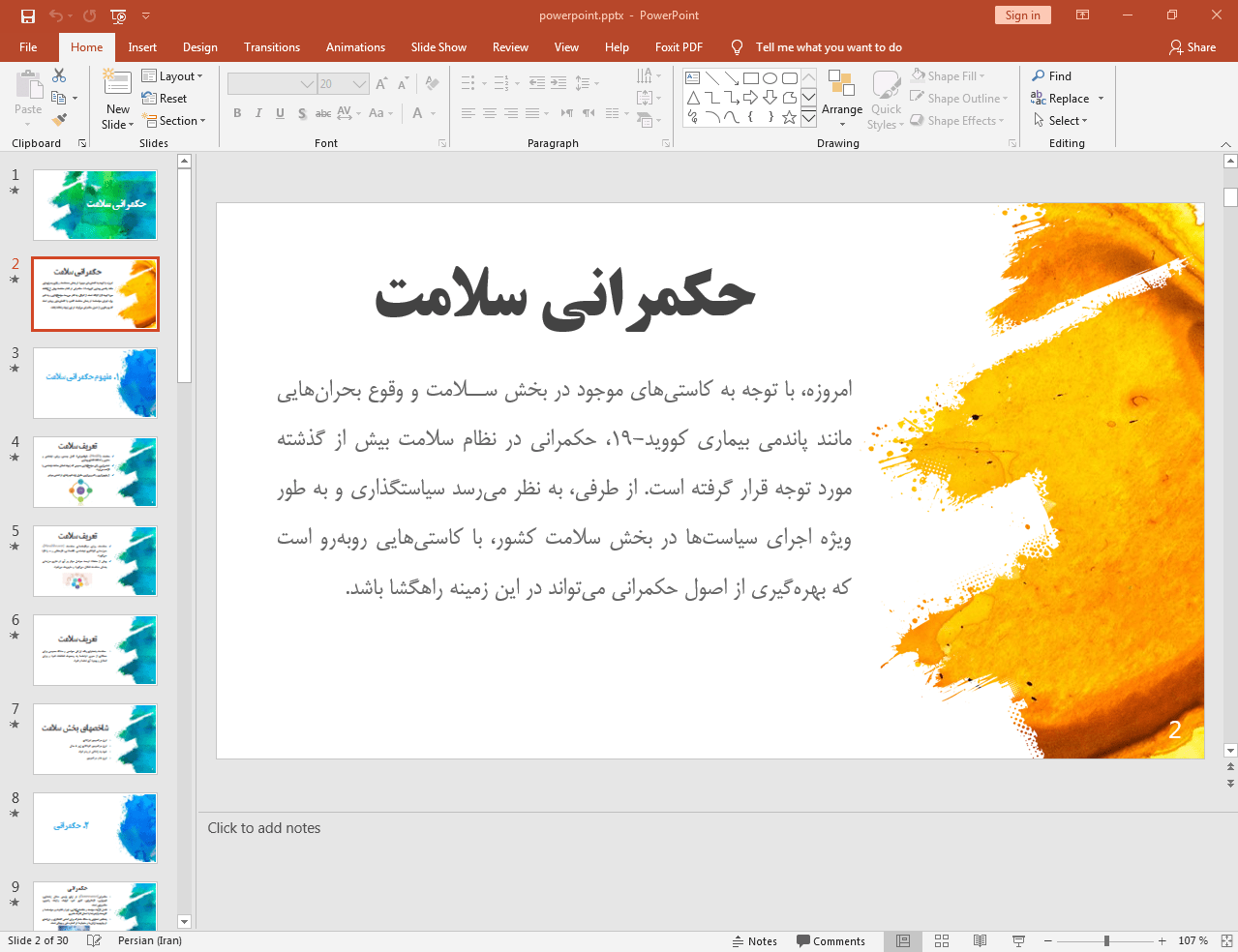Click the zoom slider handle

click(1106, 940)
